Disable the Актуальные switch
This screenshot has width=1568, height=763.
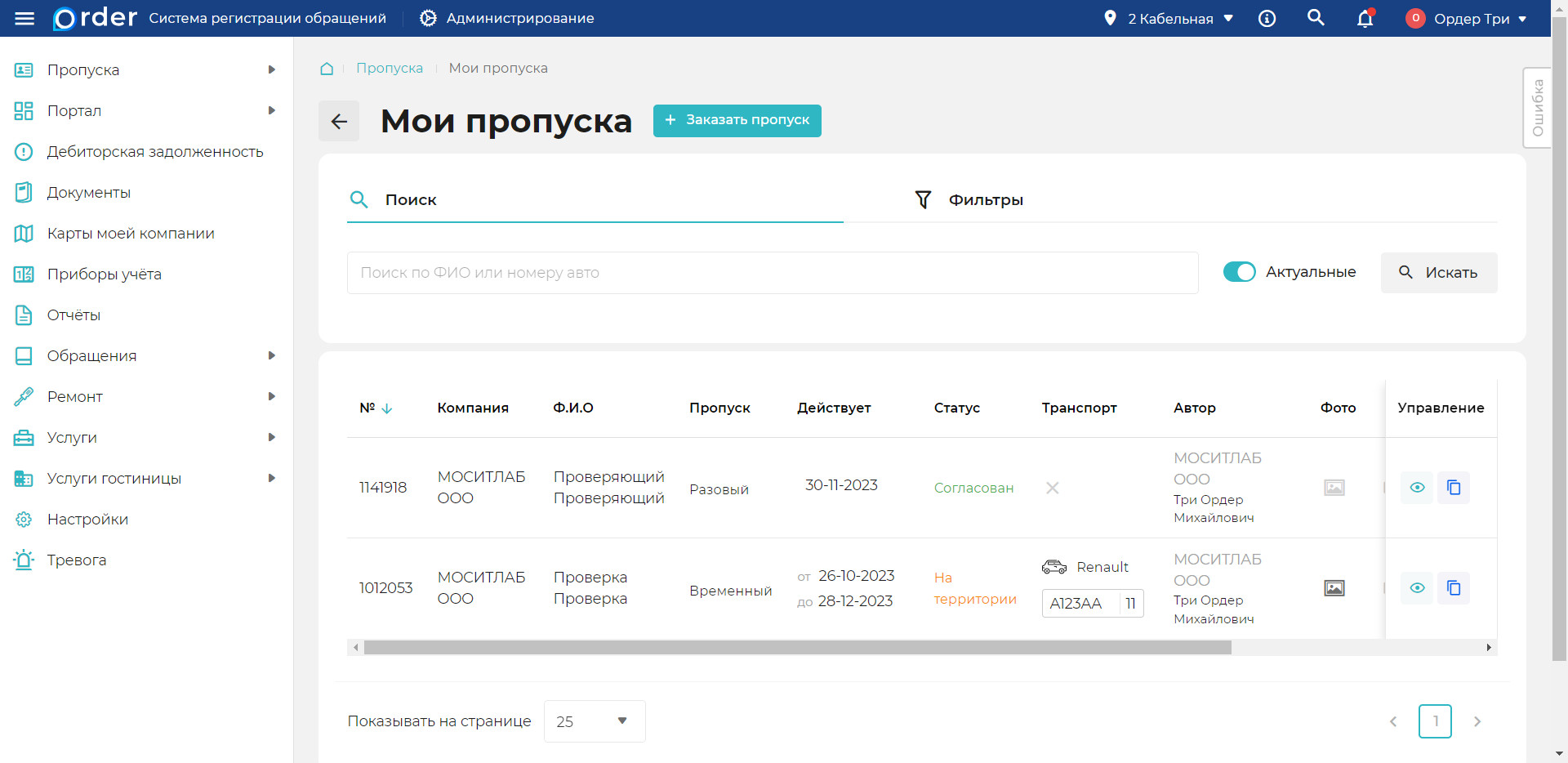tap(1239, 272)
